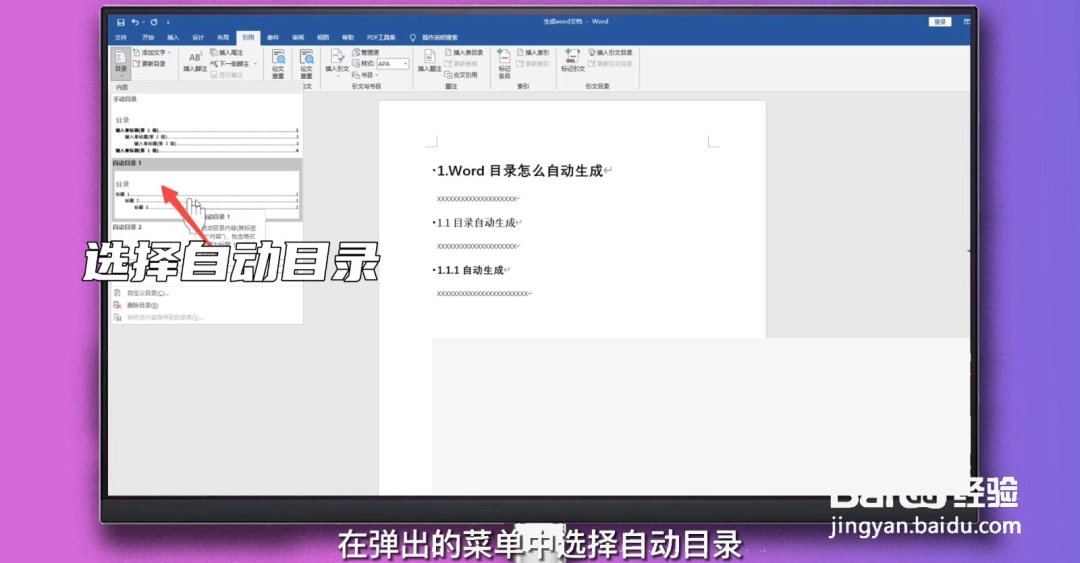Switch to the 帮助 Help tab
Image resolution: width=1080 pixels, height=563 pixels.
tap(348, 37)
